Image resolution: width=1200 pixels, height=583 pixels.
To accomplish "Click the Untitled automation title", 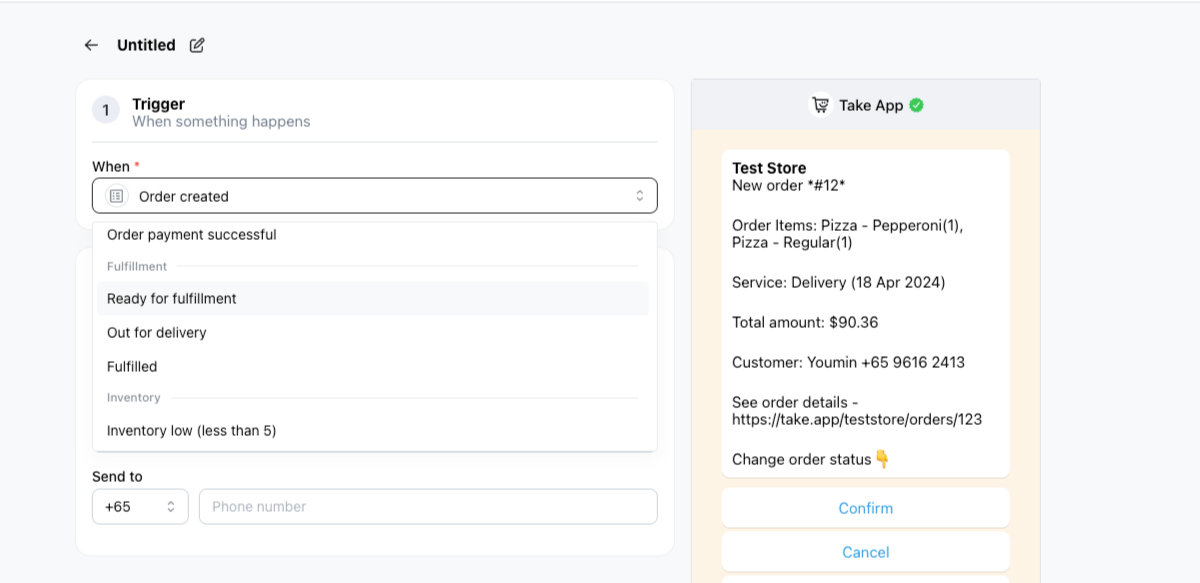I will click(146, 45).
